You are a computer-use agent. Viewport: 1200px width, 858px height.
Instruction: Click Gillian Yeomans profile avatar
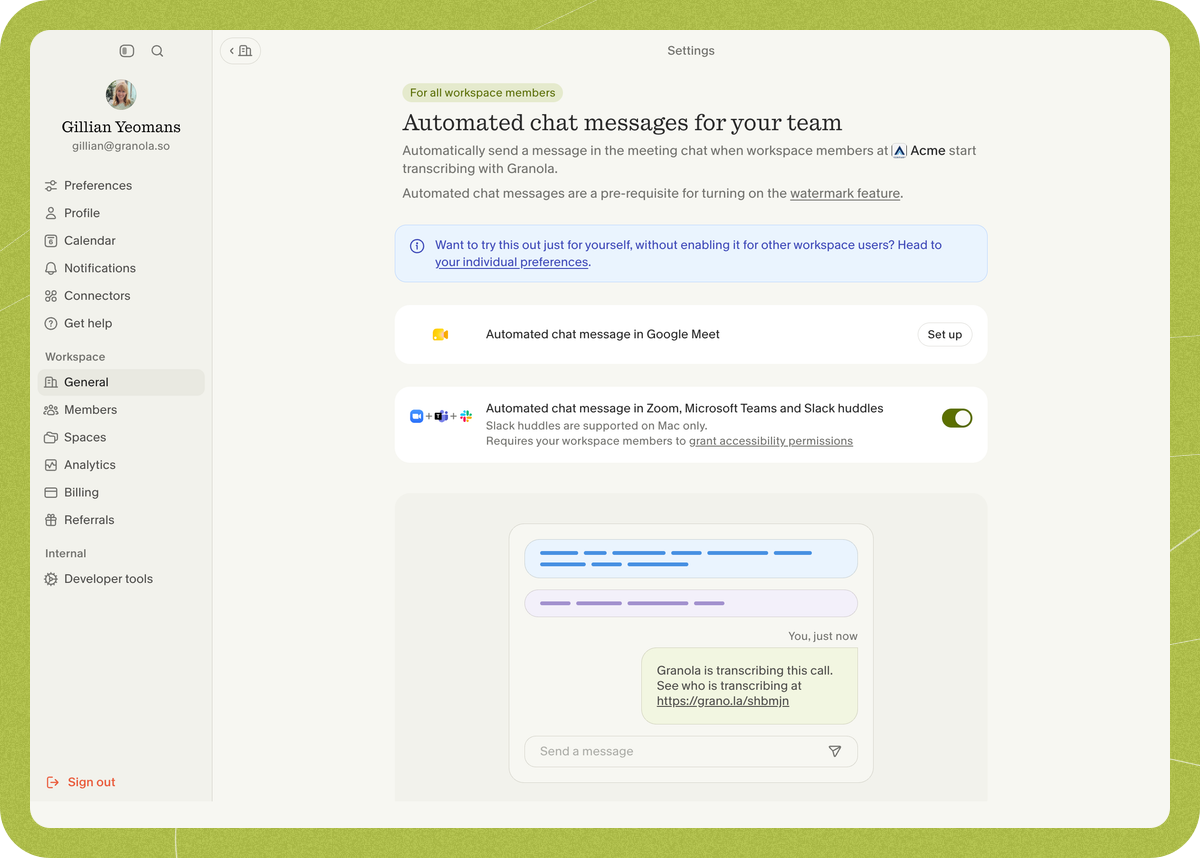click(x=121, y=95)
